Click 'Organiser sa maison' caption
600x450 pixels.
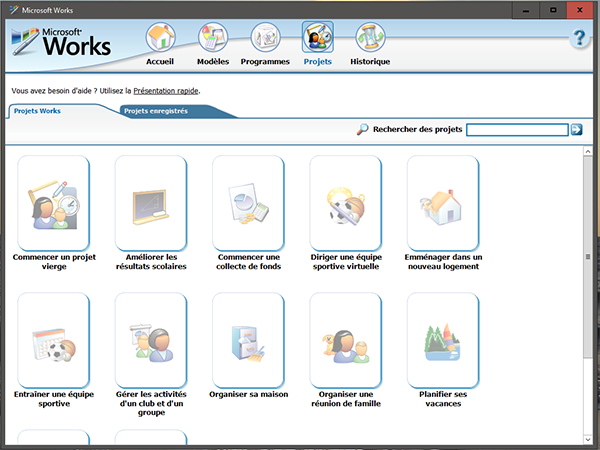(248, 395)
